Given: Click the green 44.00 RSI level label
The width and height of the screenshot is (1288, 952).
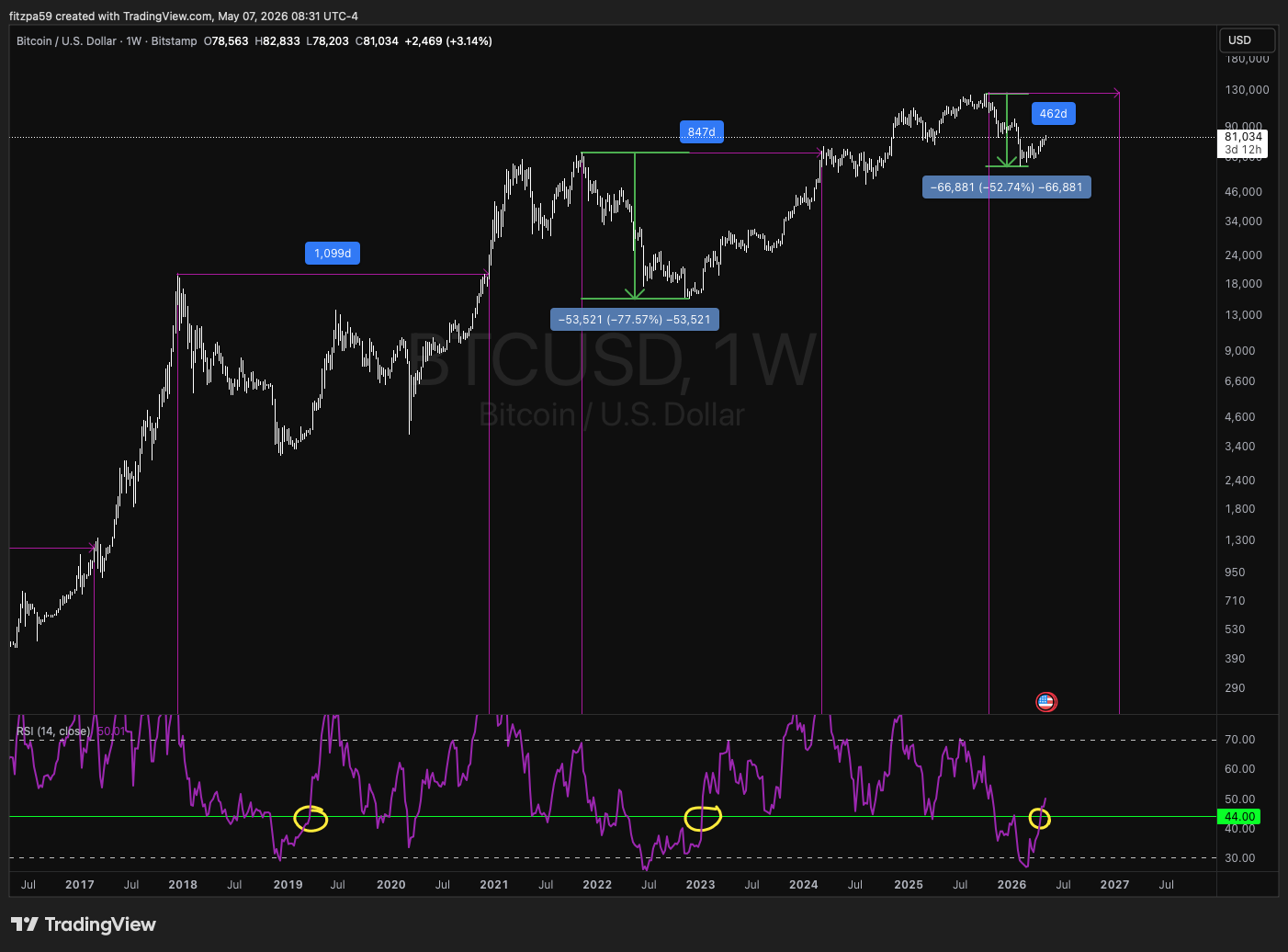Looking at the screenshot, I should (x=1239, y=816).
